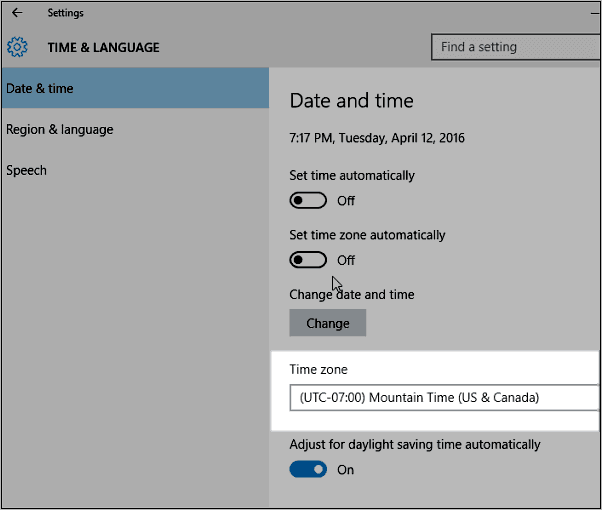This screenshot has height=510, width=602.
Task: Click the Settings window title text
Action: [x=66, y=13]
